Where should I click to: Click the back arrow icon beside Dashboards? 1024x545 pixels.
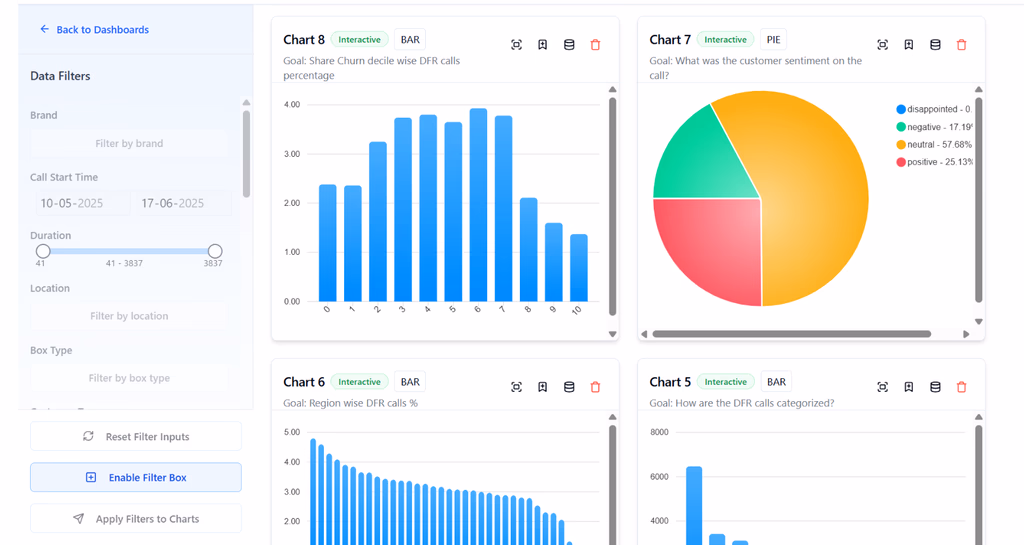tap(44, 29)
